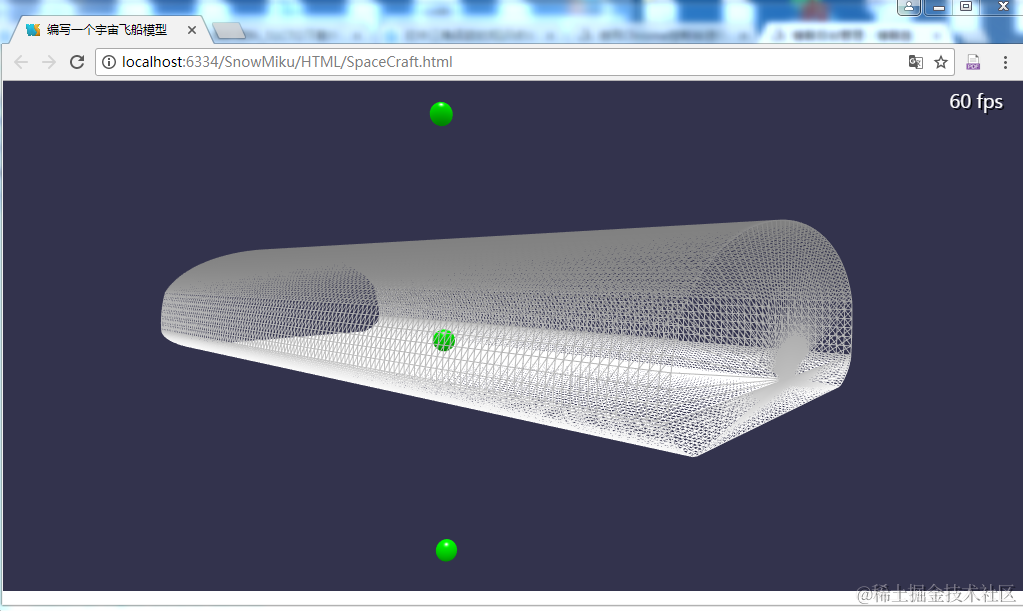Click the browser back arrow
The height and width of the screenshot is (611, 1023).
coord(21,62)
